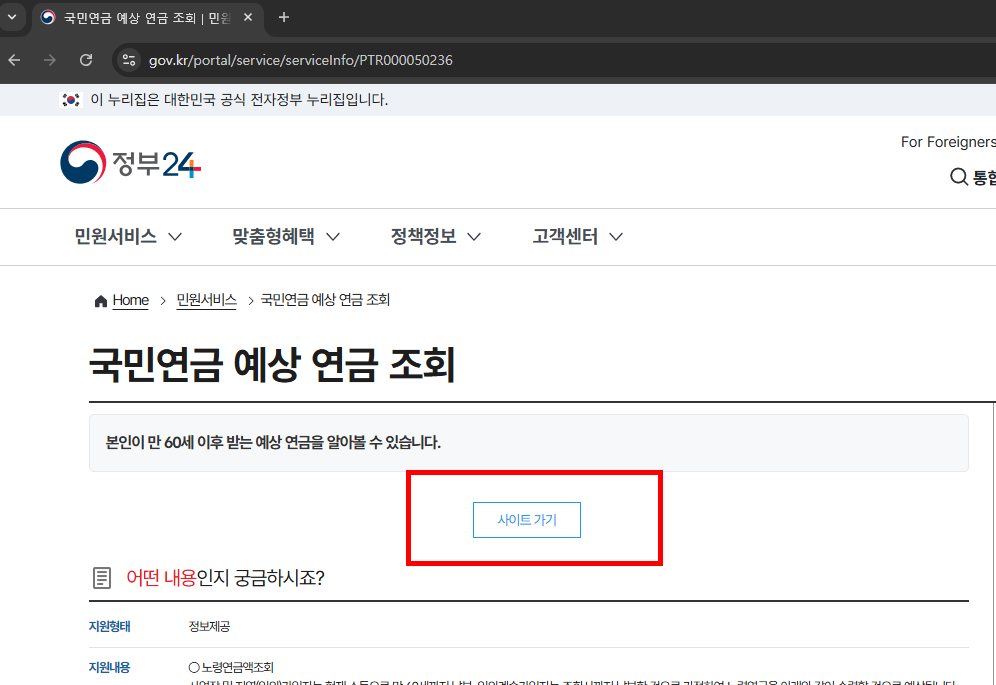Open site settings icon in the address bar
This screenshot has height=685, width=996.
[128, 60]
